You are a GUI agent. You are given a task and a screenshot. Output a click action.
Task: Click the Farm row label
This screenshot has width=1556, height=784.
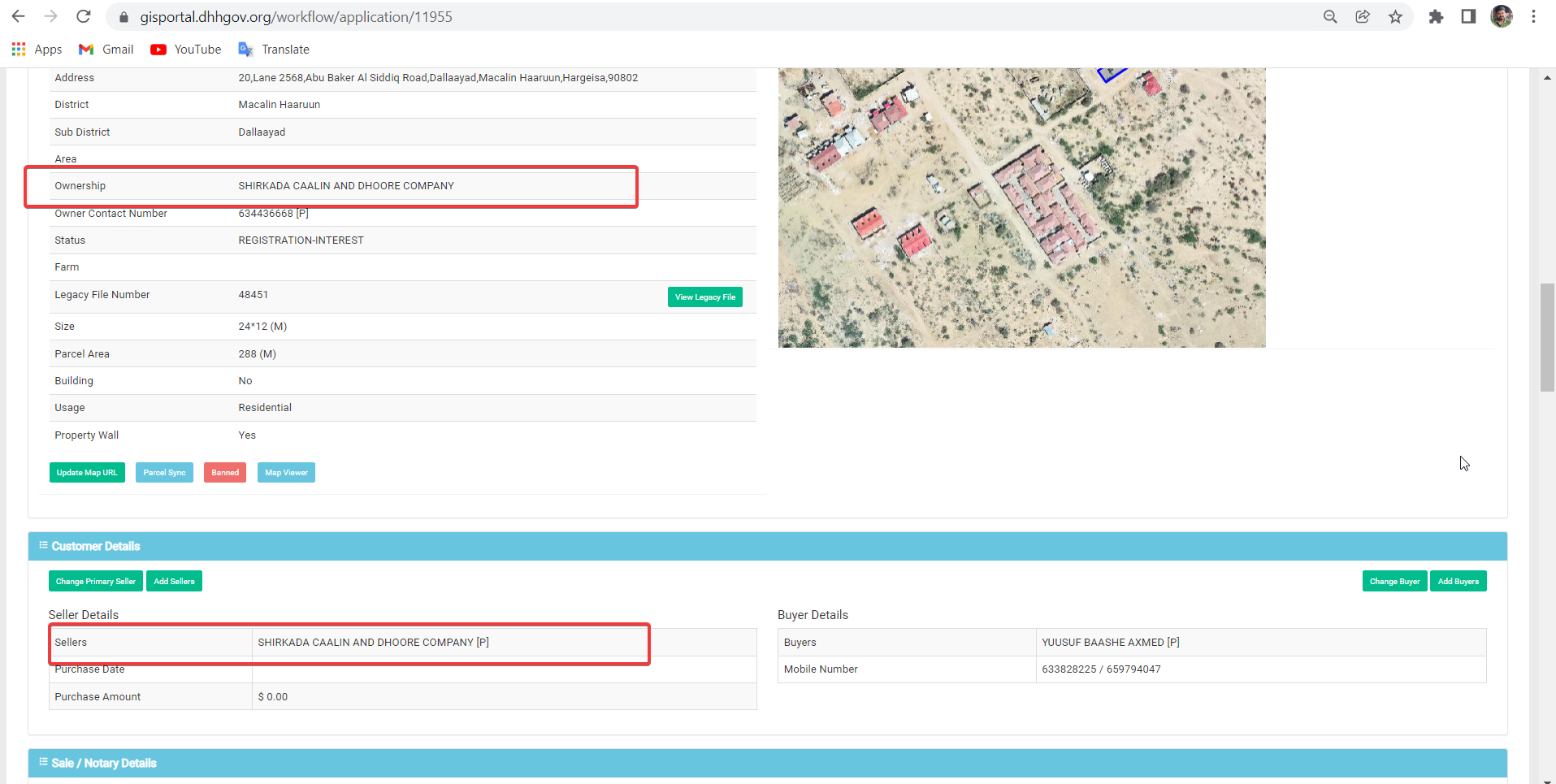tap(67, 267)
